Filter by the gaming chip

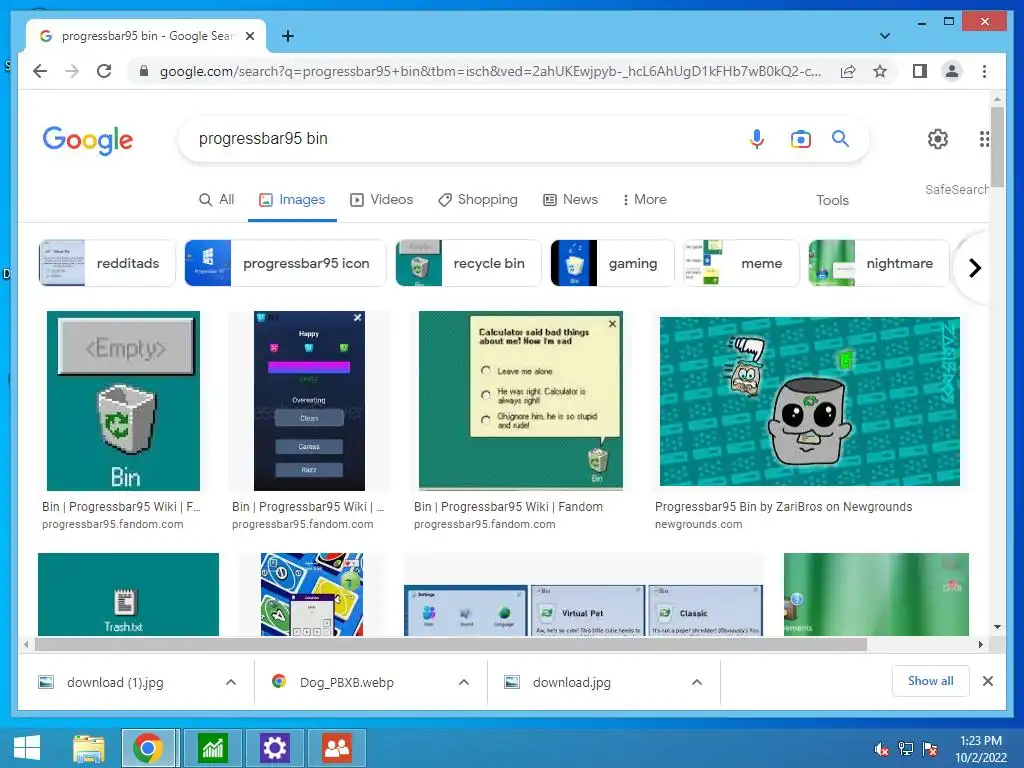tap(612, 263)
